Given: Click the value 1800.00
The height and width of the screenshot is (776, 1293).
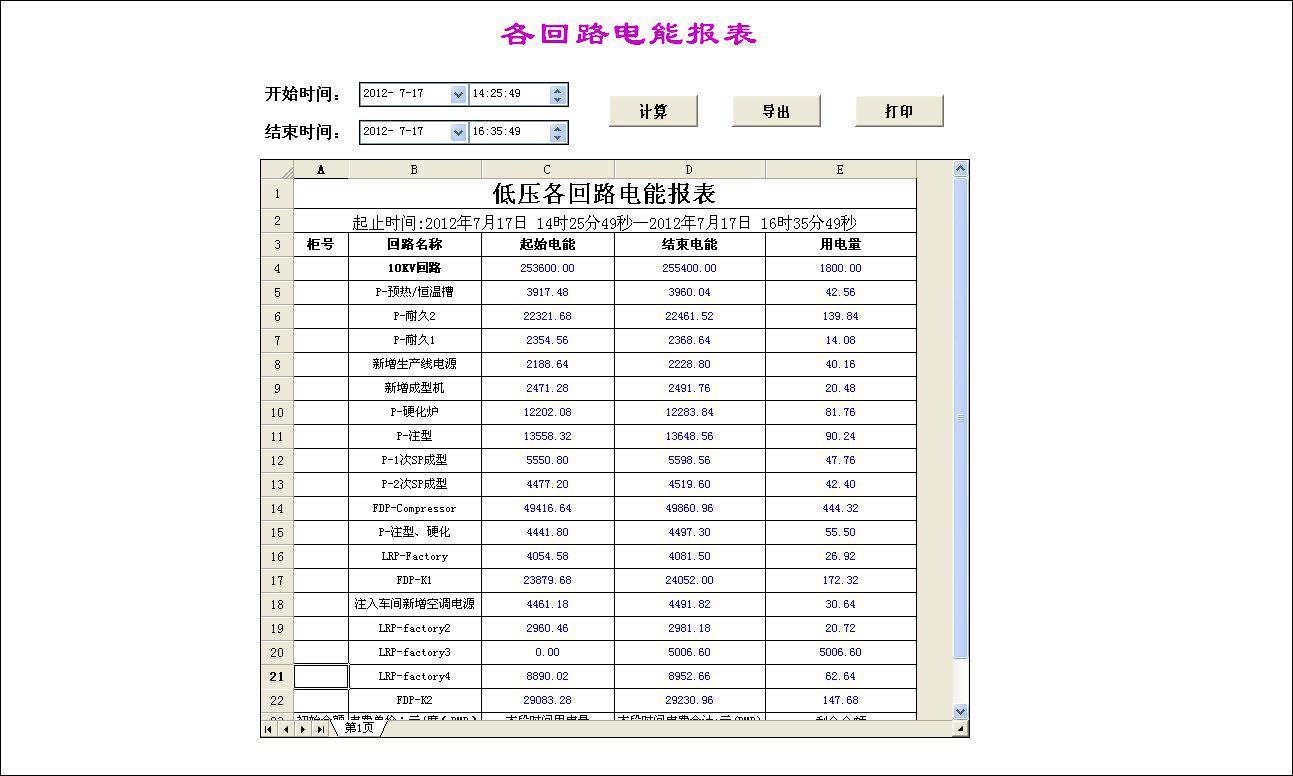Looking at the screenshot, I should pyautogui.click(x=841, y=268).
